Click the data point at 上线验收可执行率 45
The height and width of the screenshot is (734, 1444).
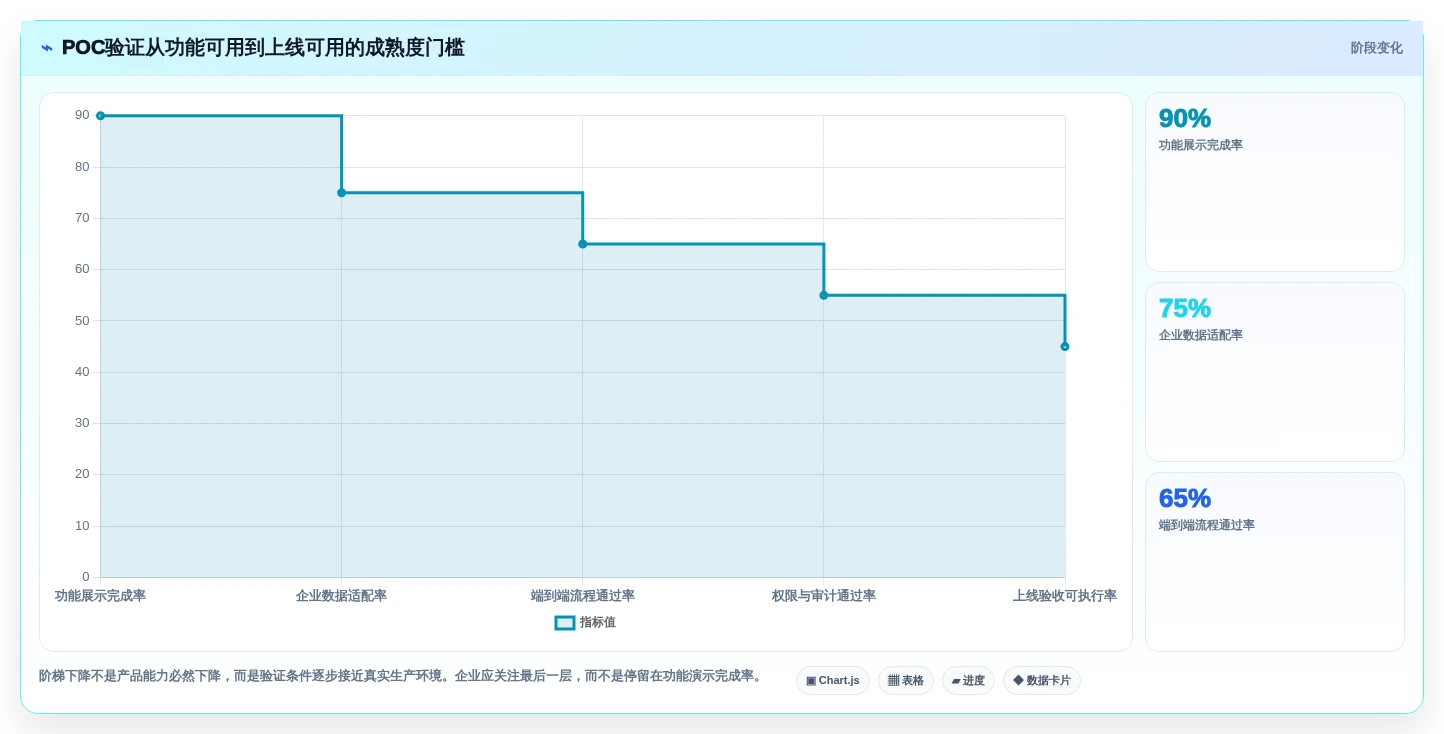click(x=1065, y=347)
